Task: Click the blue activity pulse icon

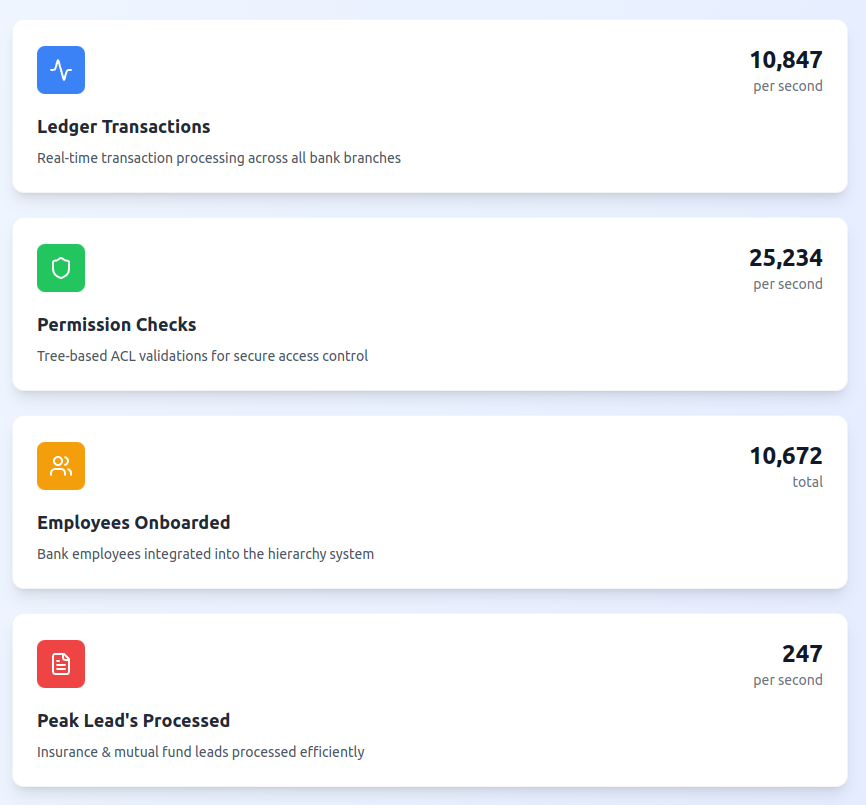Action: (61, 70)
